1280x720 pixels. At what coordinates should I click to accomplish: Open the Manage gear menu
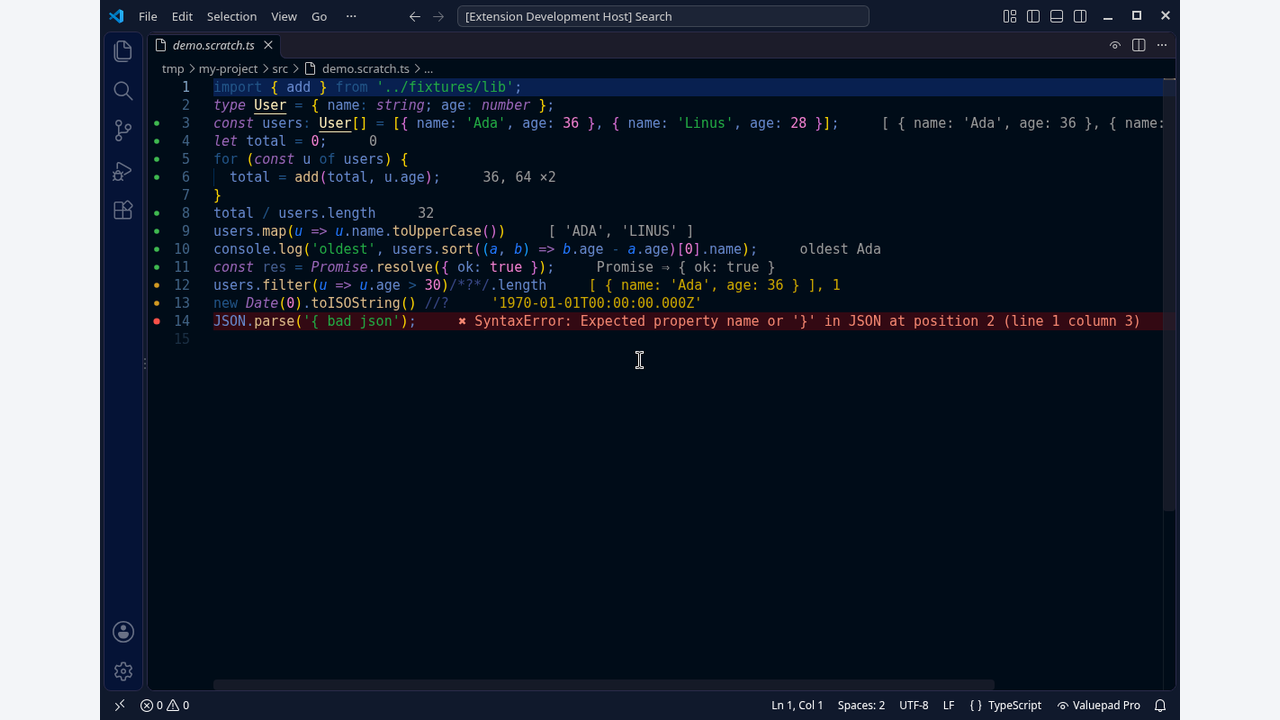123,671
